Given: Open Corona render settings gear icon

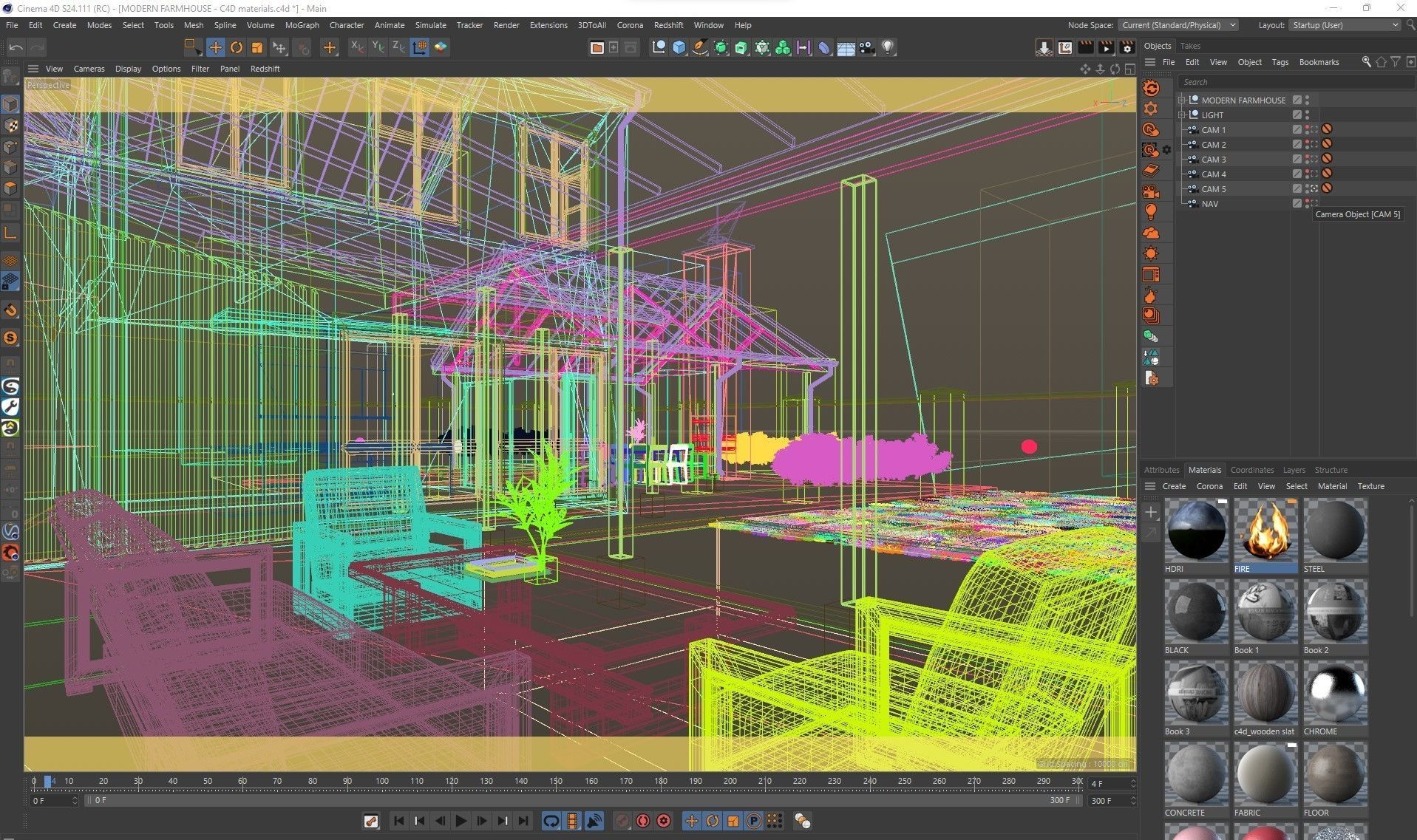Looking at the screenshot, I should pos(1151,109).
